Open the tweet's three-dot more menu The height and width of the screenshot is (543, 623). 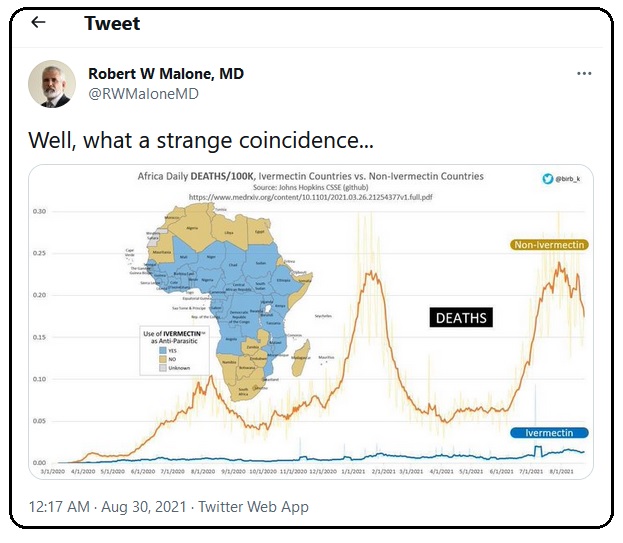pos(584,74)
